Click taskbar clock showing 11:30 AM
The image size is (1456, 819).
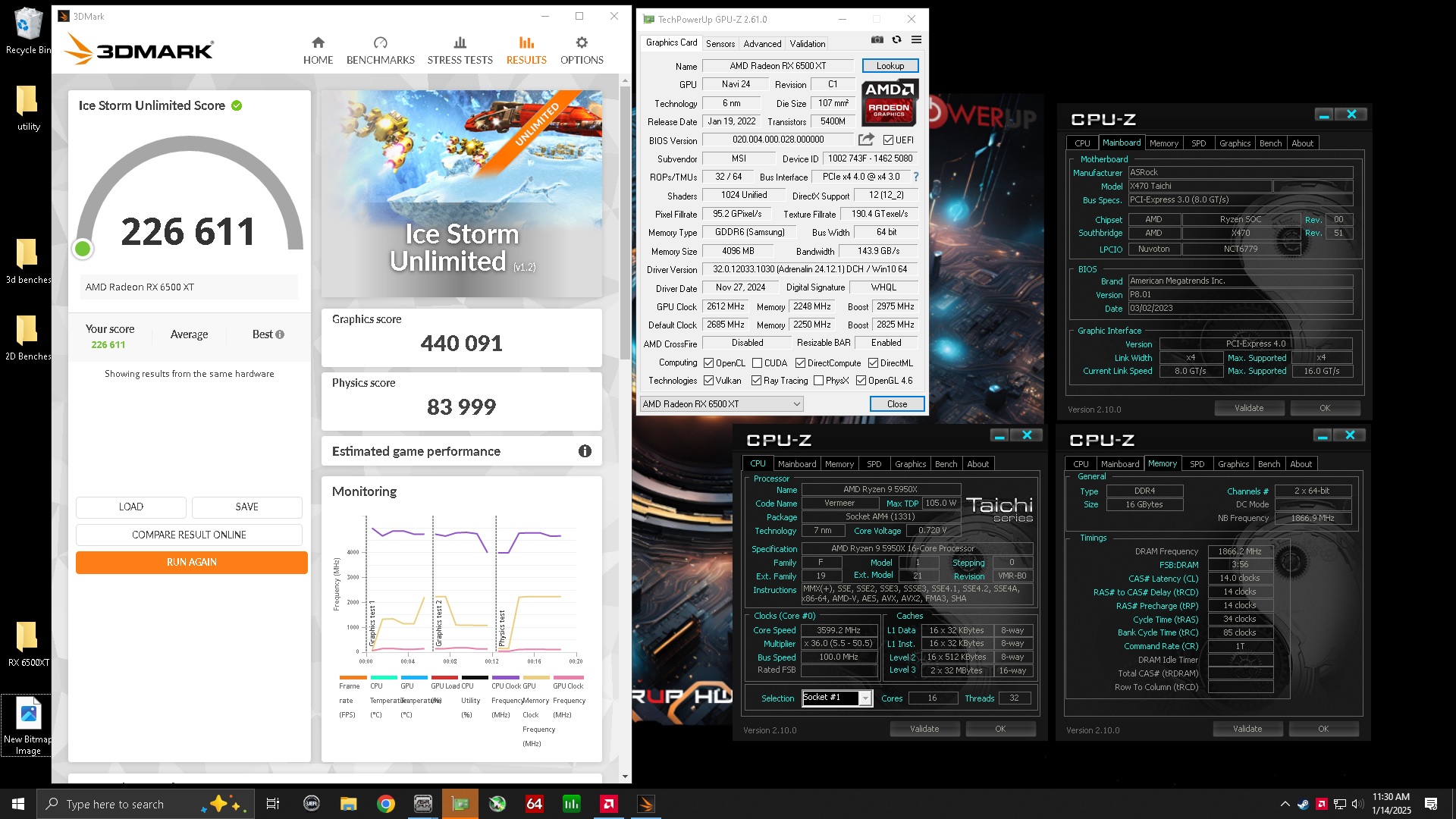point(1391,804)
